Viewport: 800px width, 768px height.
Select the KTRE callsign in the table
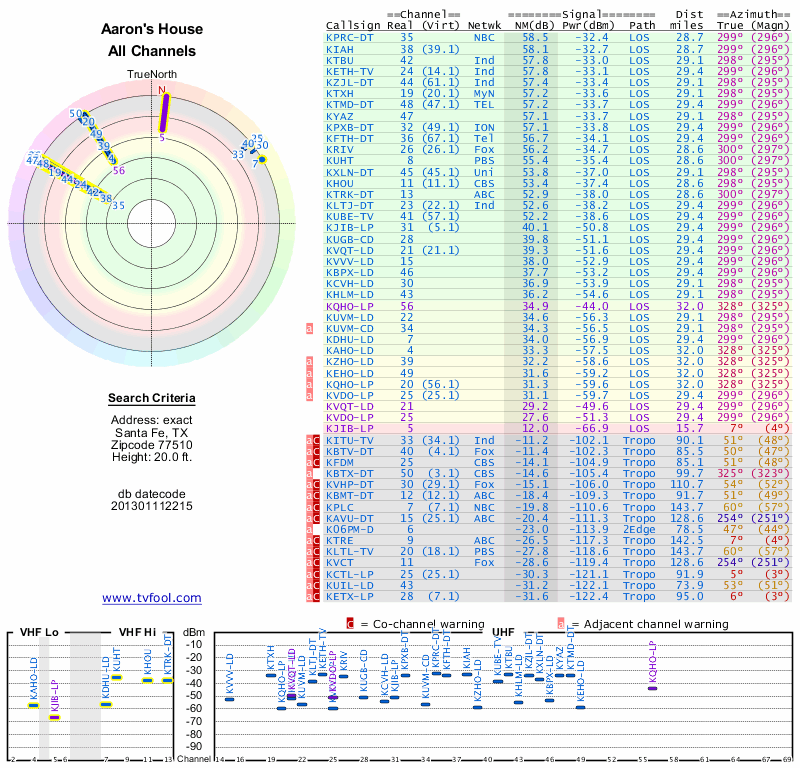click(x=340, y=541)
